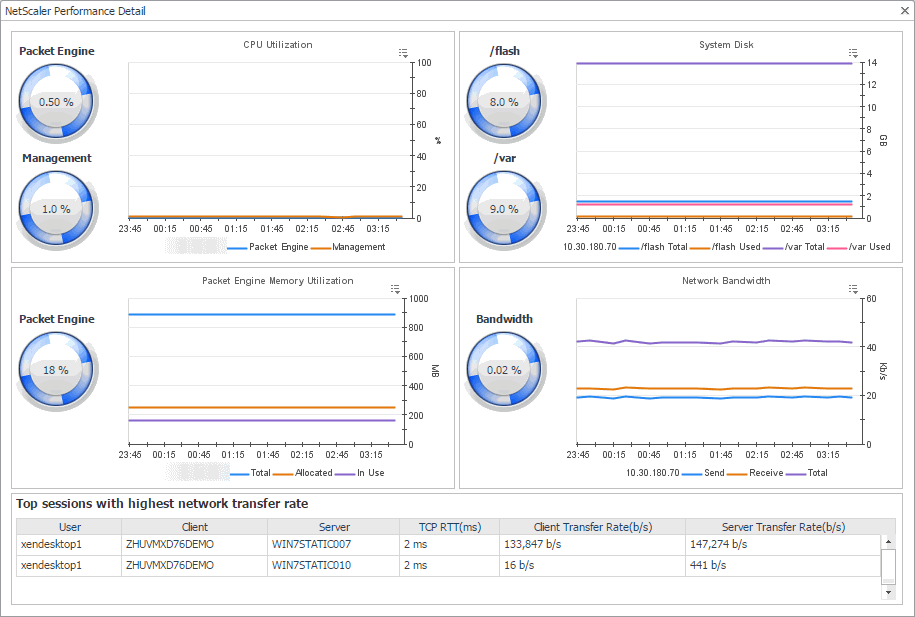This screenshot has height=617, width=915.
Task: Click the /flash disk gauge showing 8.0 %
Action: pos(505,102)
